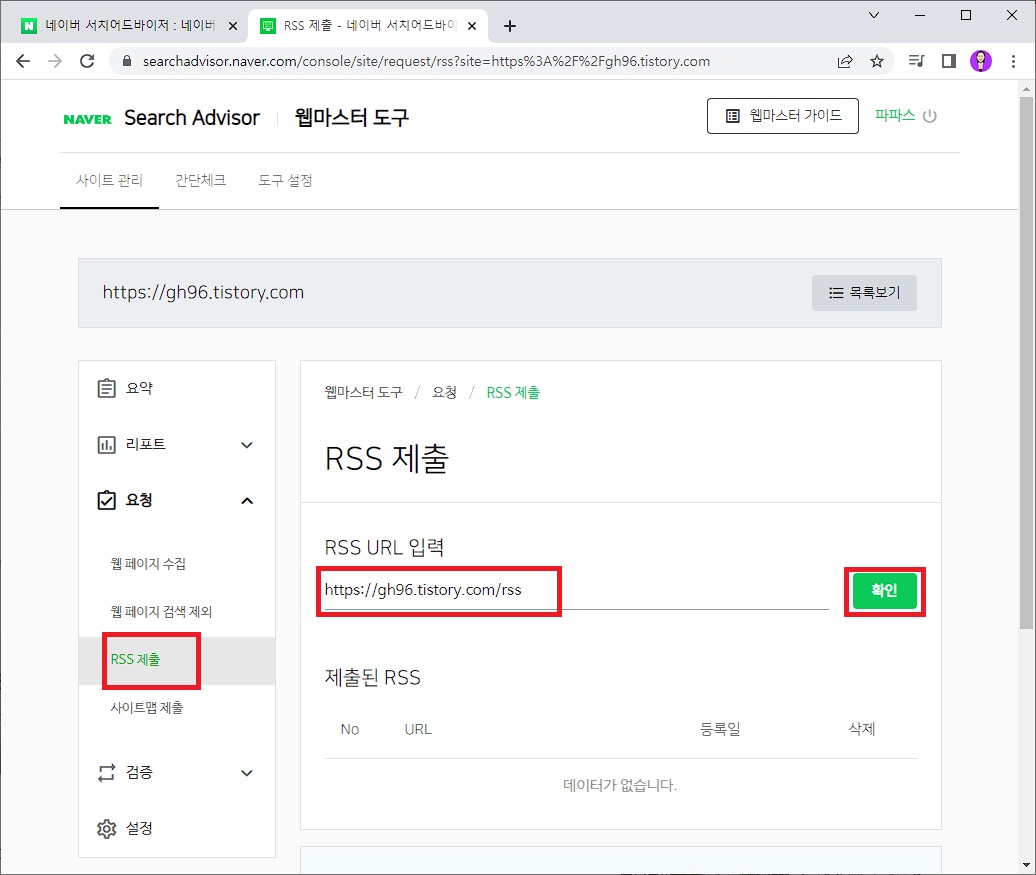Click the browser address bar URL

coord(426,61)
